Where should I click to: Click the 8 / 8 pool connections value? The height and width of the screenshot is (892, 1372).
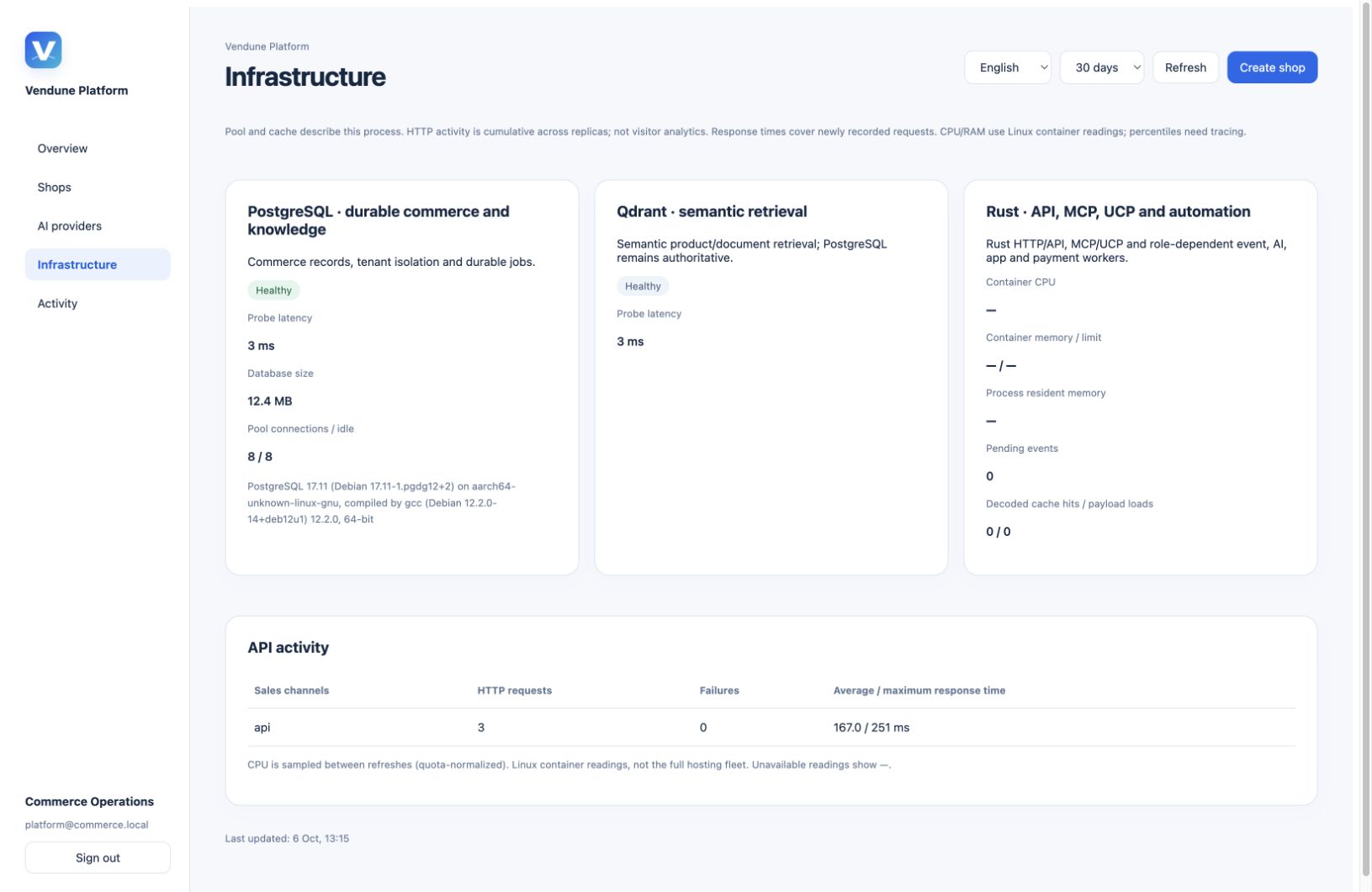260,457
